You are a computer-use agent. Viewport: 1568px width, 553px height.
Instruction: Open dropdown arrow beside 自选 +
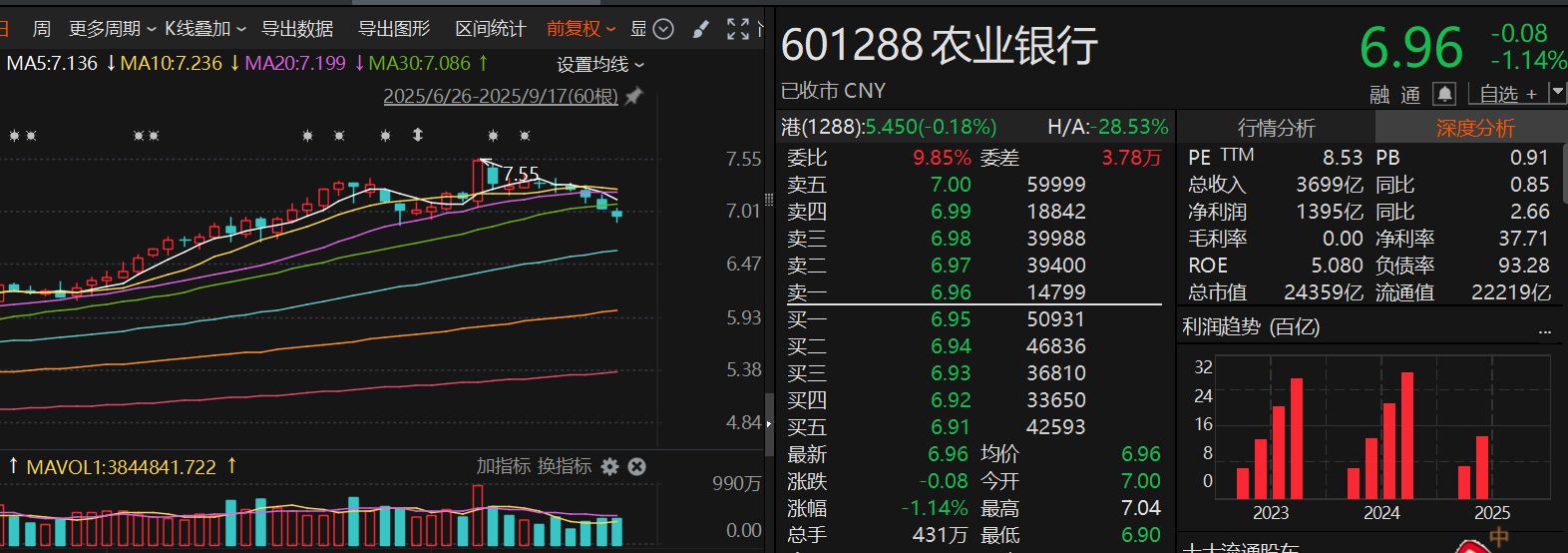(1557, 93)
